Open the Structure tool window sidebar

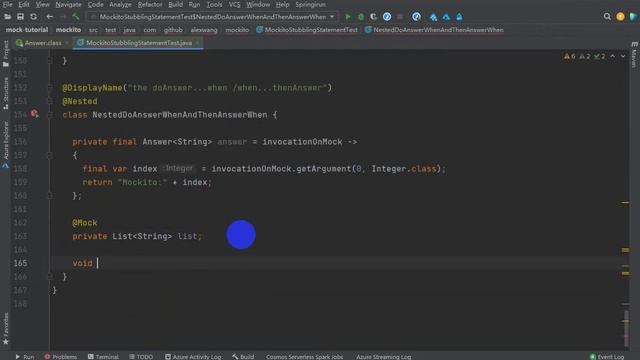click(x=5, y=93)
